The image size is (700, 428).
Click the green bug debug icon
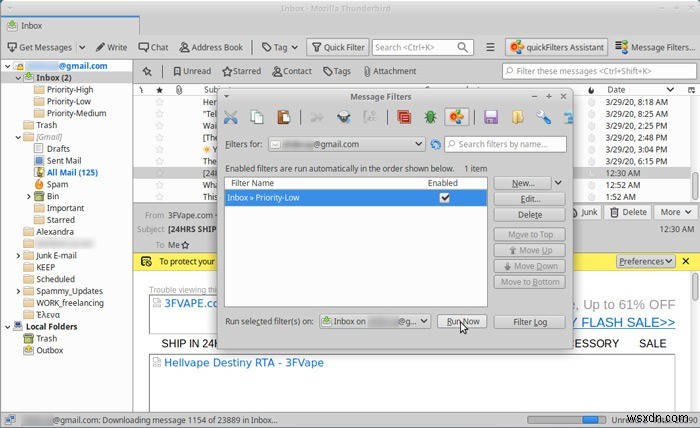(x=430, y=117)
